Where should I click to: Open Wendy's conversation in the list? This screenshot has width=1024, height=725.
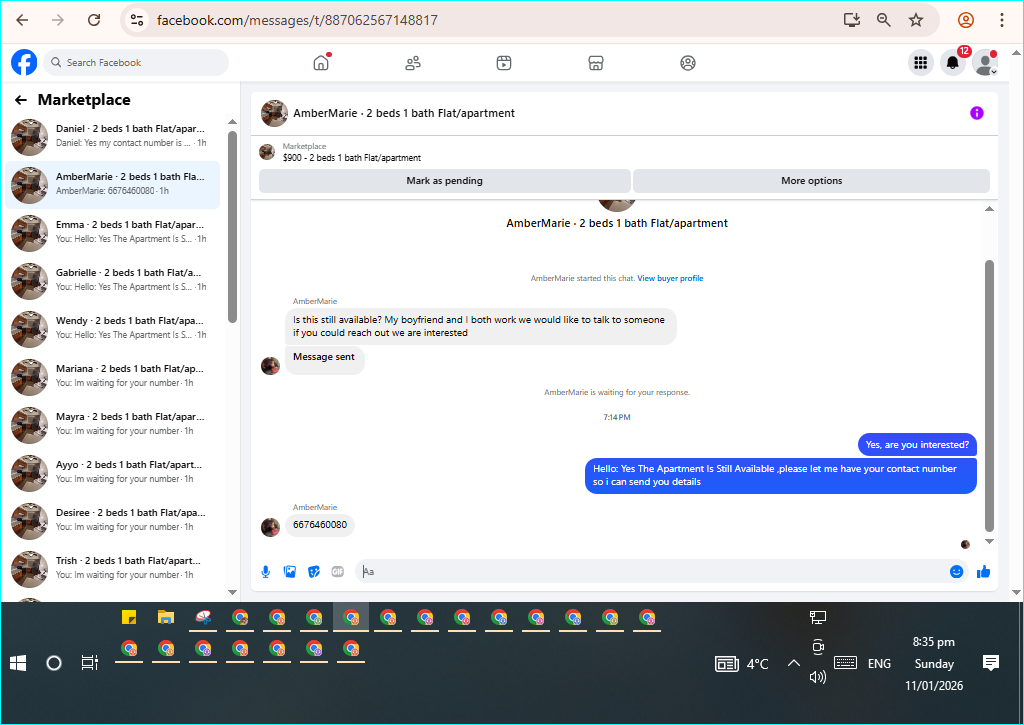click(x=112, y=329)
